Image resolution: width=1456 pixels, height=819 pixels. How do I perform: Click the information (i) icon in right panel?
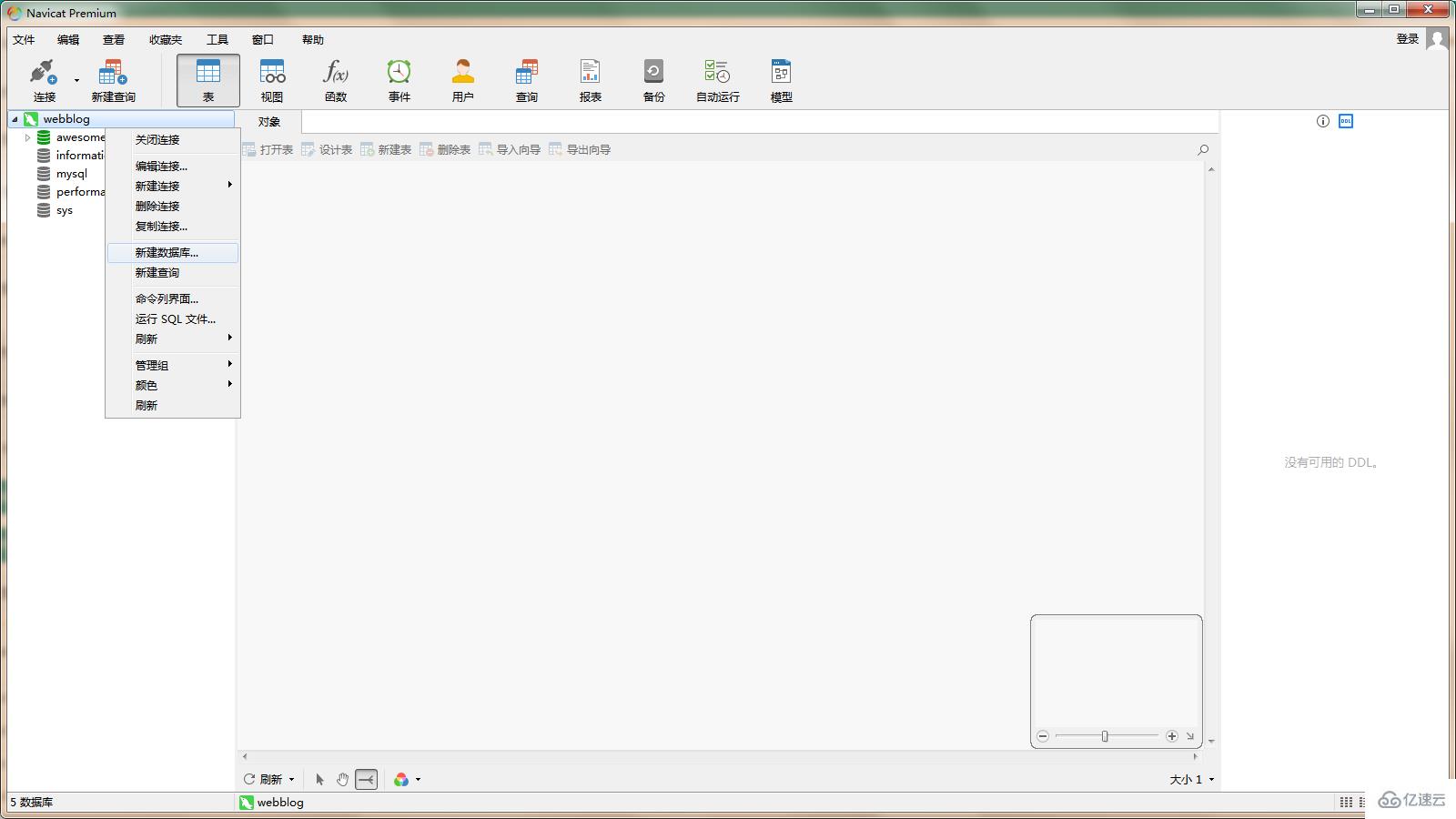1323,121
